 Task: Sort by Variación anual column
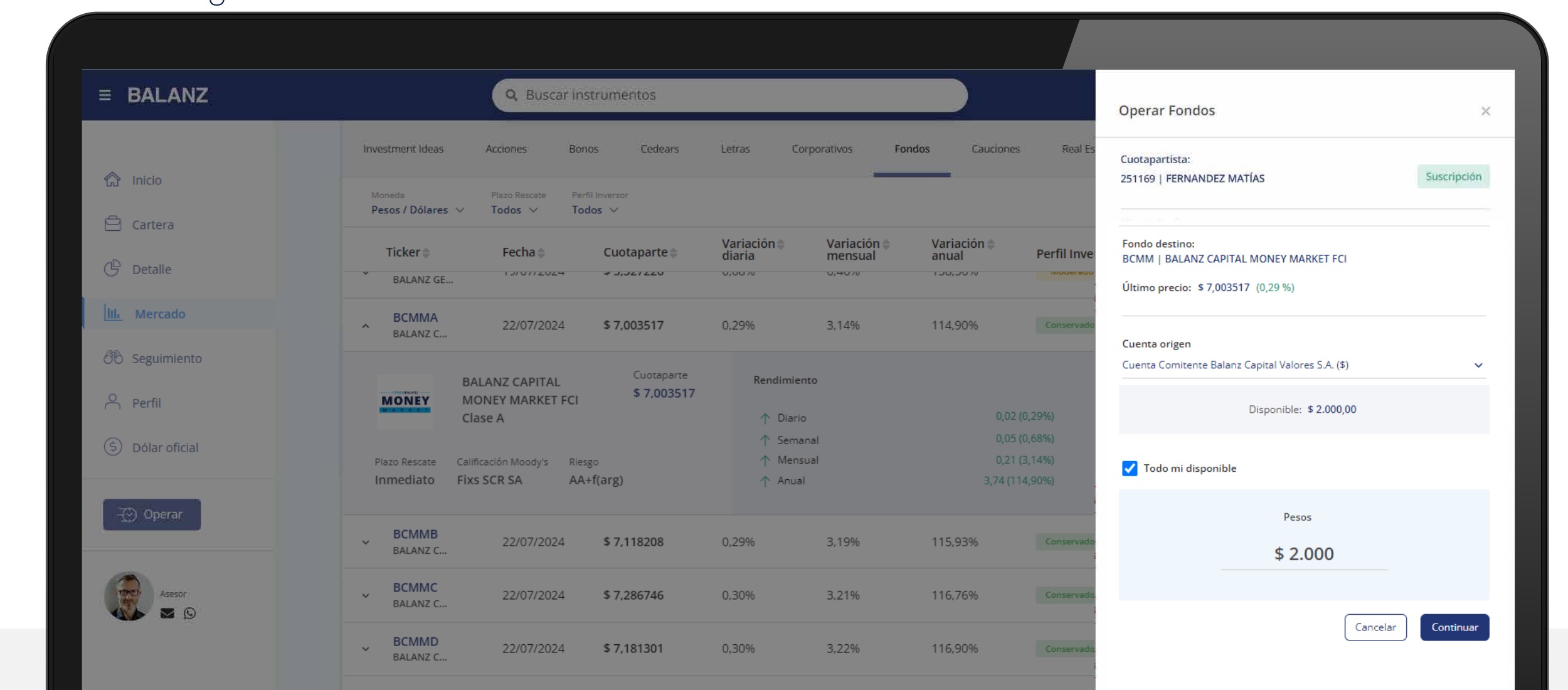click(963, 249)
